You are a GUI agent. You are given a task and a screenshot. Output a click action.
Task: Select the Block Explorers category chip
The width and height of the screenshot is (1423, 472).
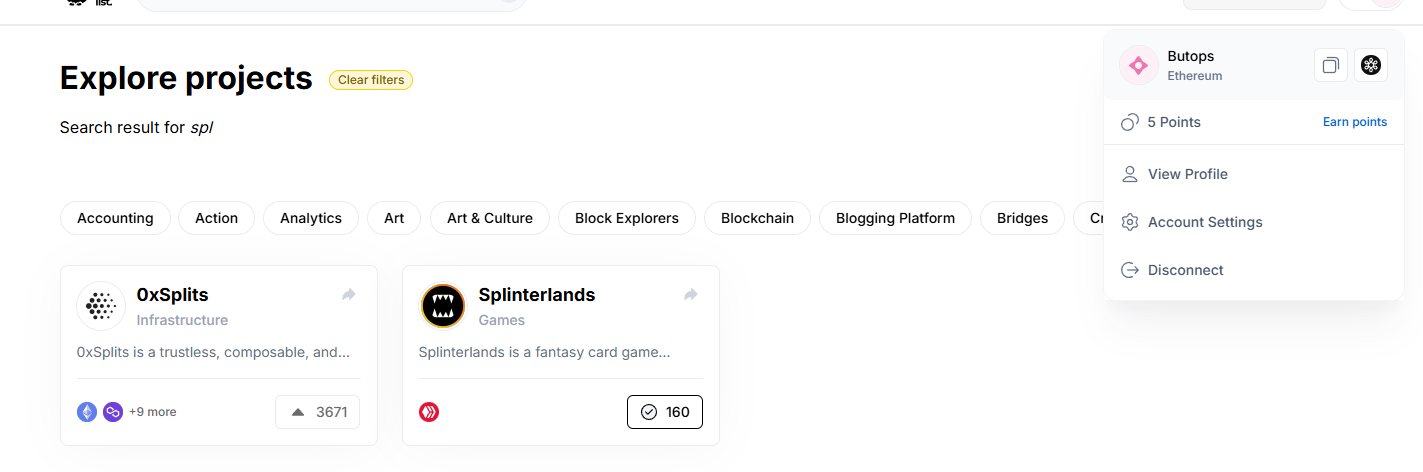click(x=627, y=218)
